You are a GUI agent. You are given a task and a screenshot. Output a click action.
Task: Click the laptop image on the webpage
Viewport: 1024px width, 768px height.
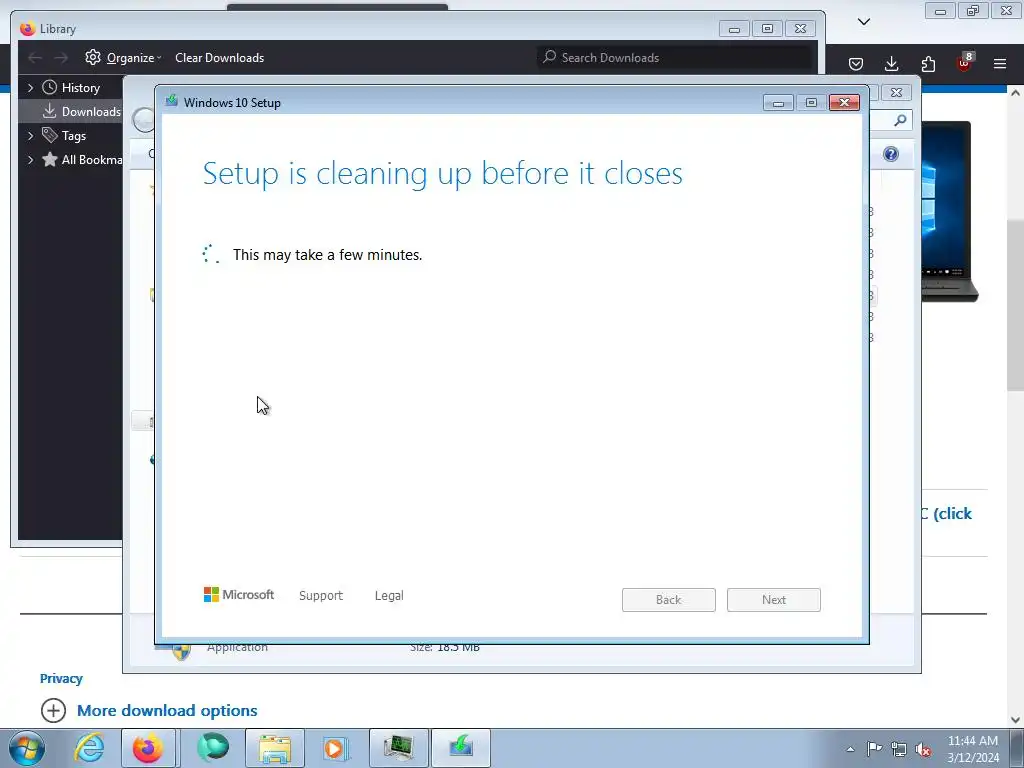pyautogui.click(x=949, y=211)
